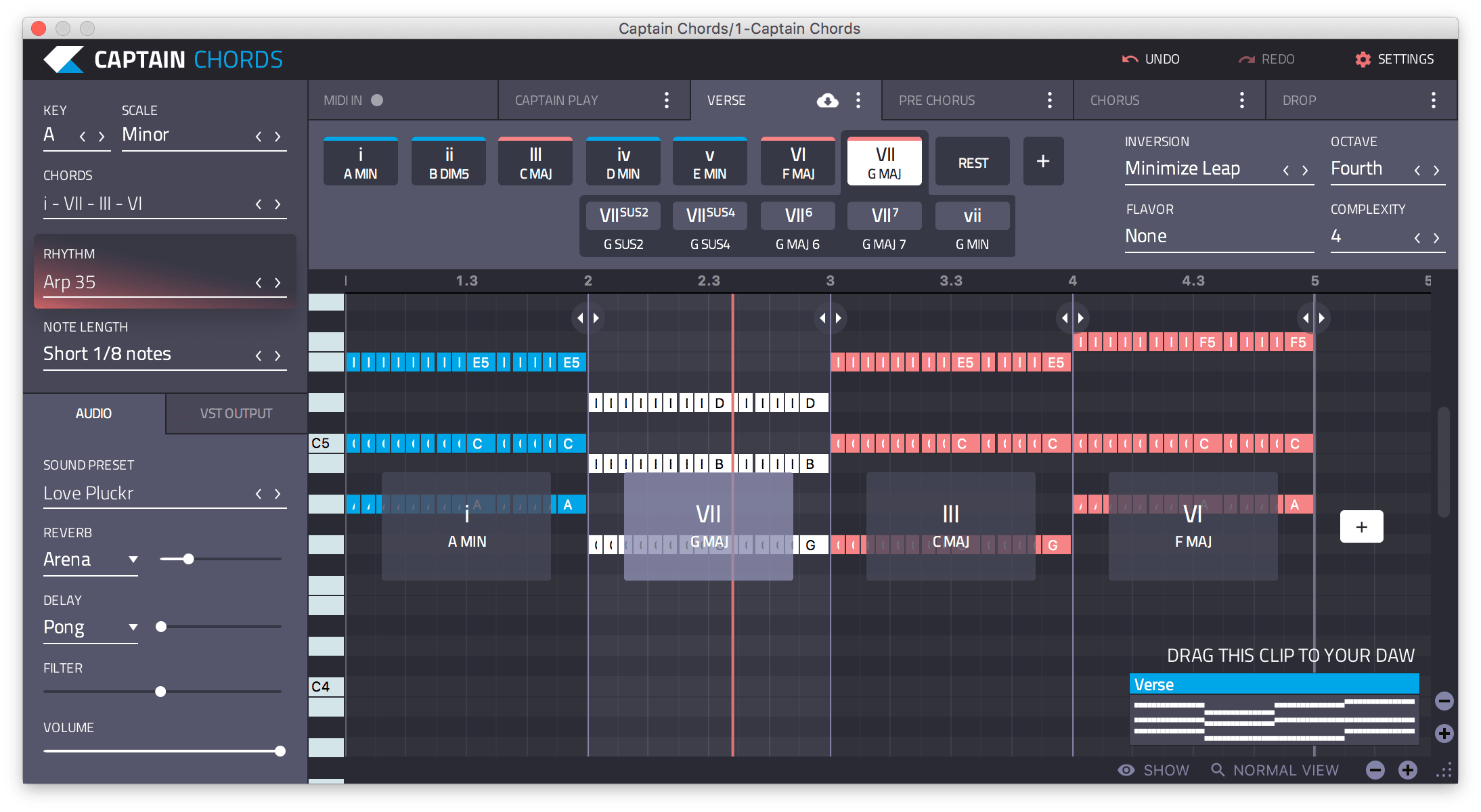The width and height of the screenshot is (1481, 812).
Task: Open the three-dot menu on Captain Play tab
Action: tap(667, 101)
